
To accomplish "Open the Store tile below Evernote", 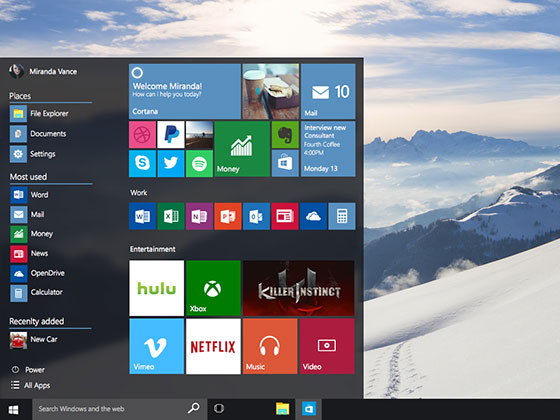I will point(285,164).
